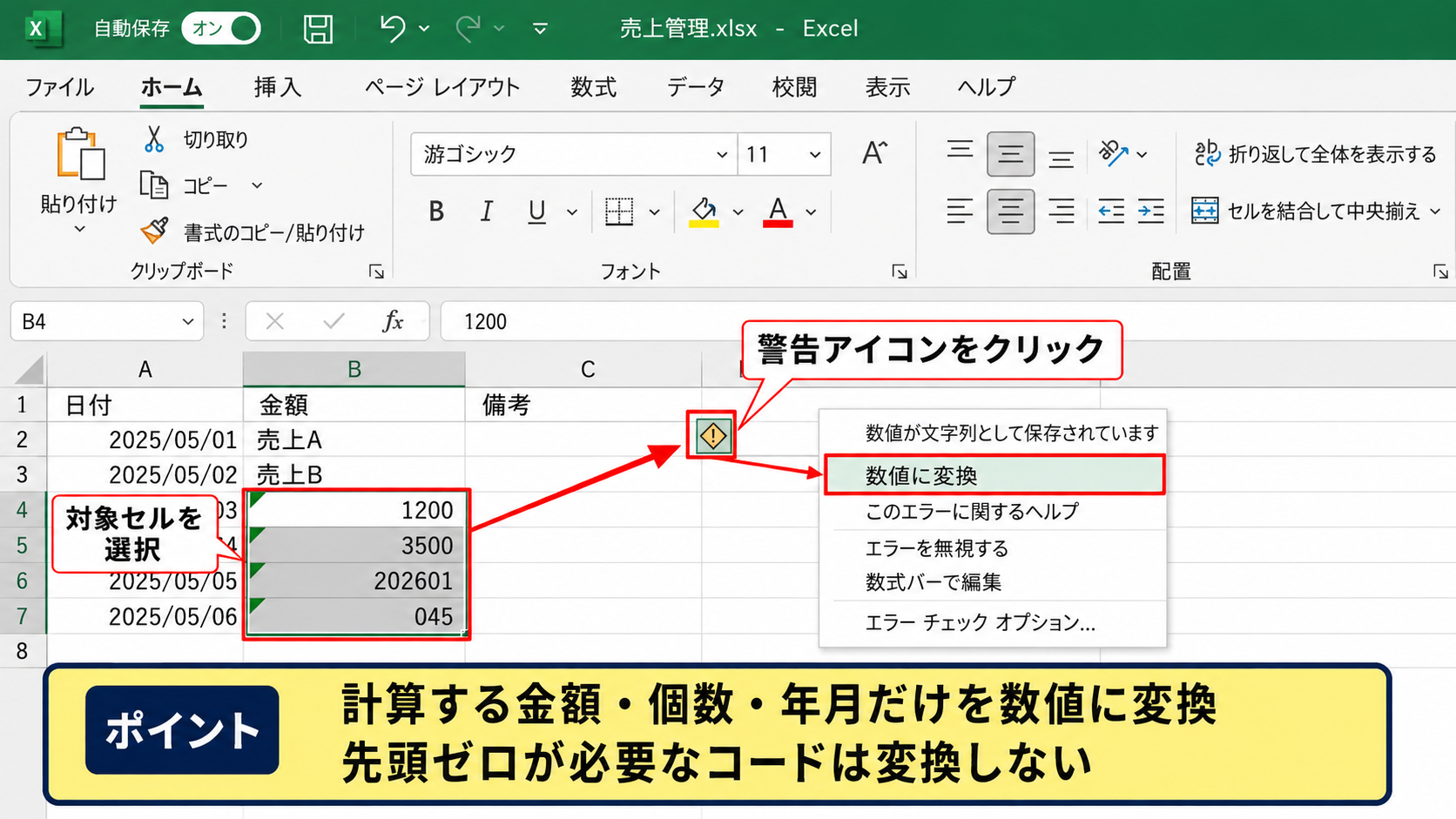The height and width of the screenshot is (819, 1456).
Task: Open the フォント dialog launcher
Action: tap(900, 272)
